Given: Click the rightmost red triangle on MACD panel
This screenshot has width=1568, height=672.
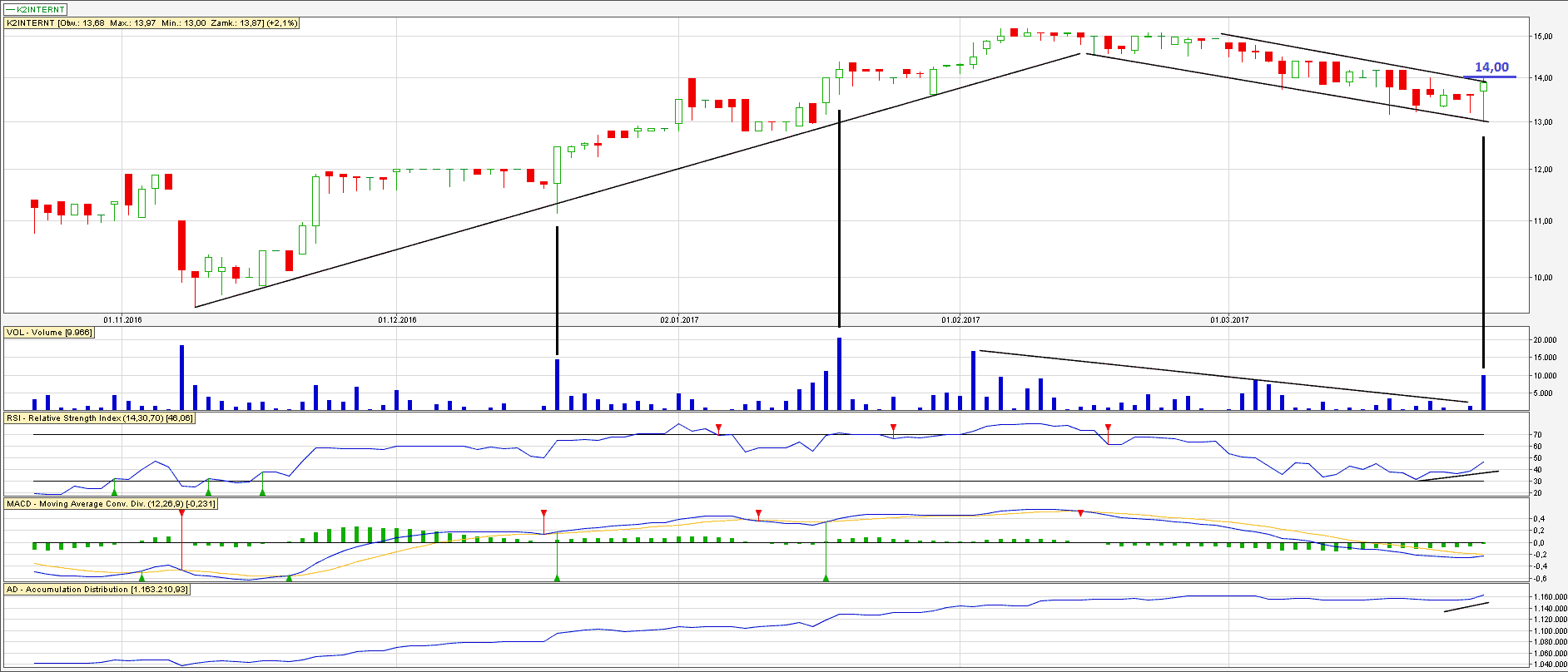Looking at the screenshot, I should [1080, 514].
